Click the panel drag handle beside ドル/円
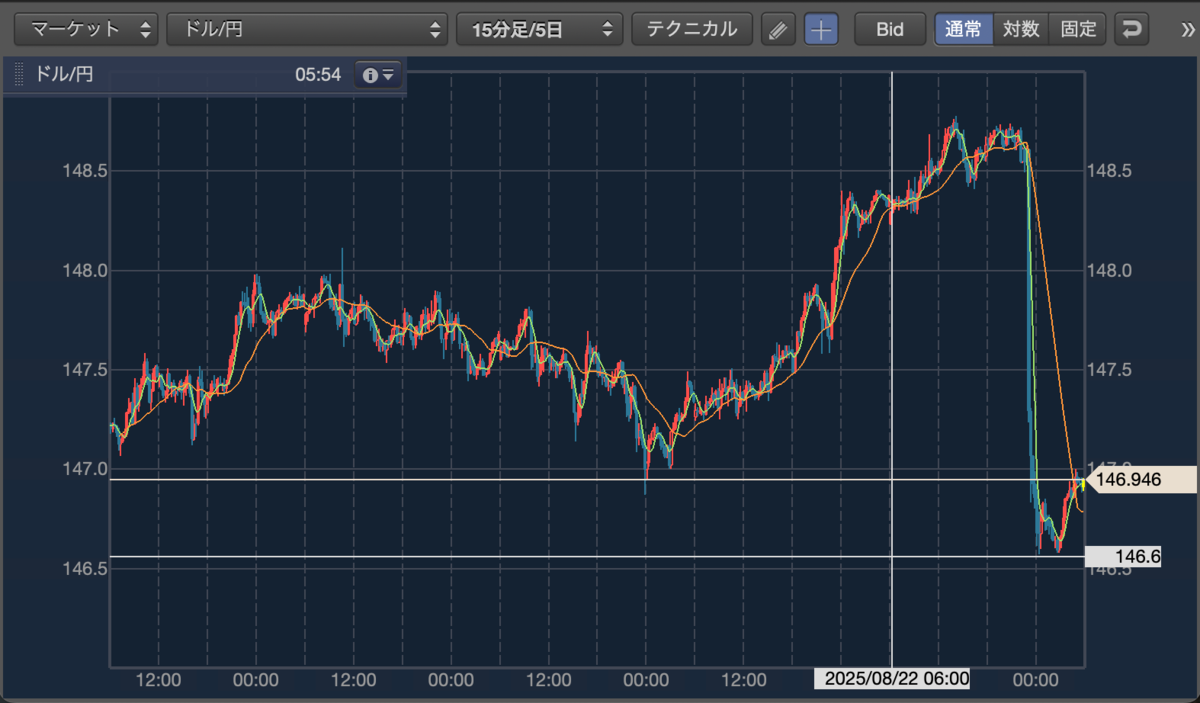The width and height of the screenshot is (1200, 703). (18, 75)
